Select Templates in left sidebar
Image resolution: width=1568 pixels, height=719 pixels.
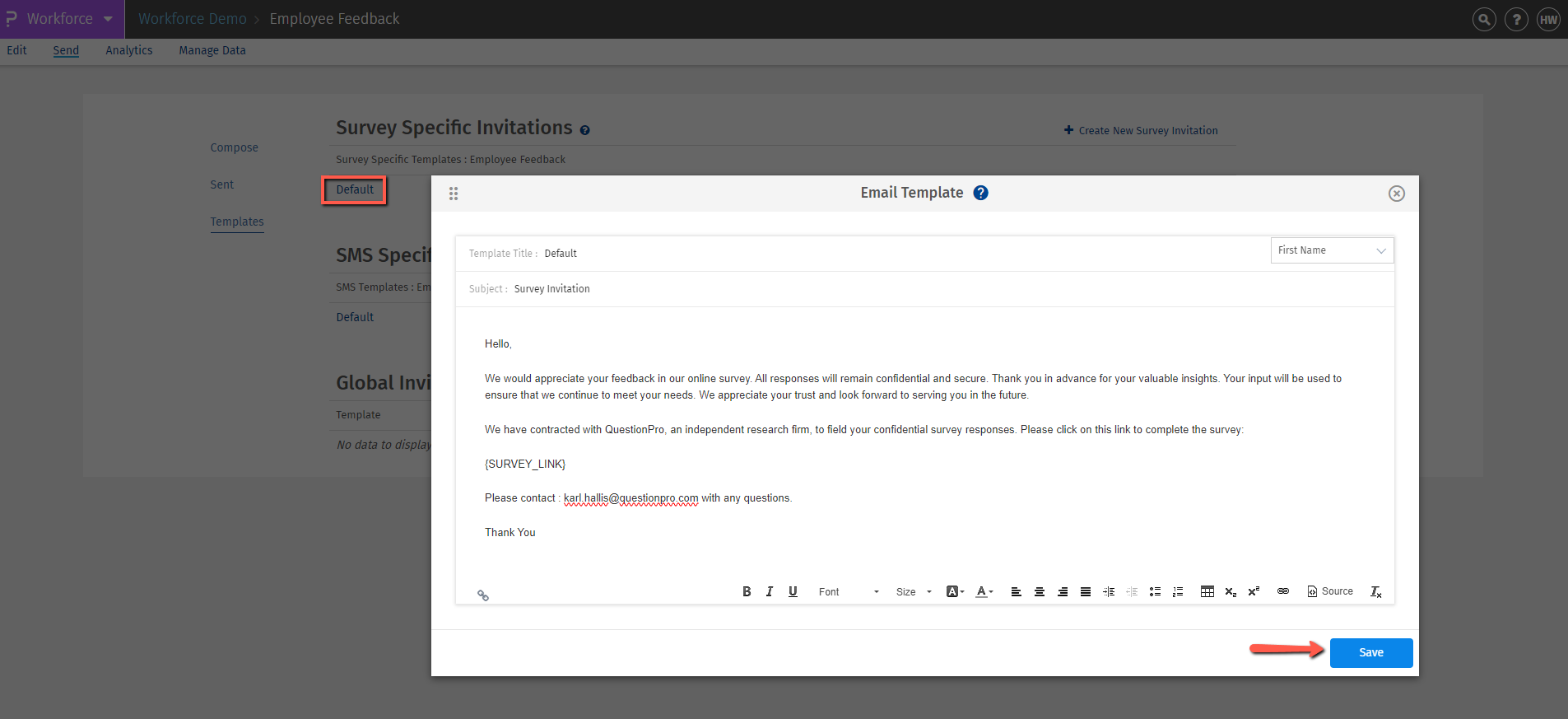(x=237, y=222)
